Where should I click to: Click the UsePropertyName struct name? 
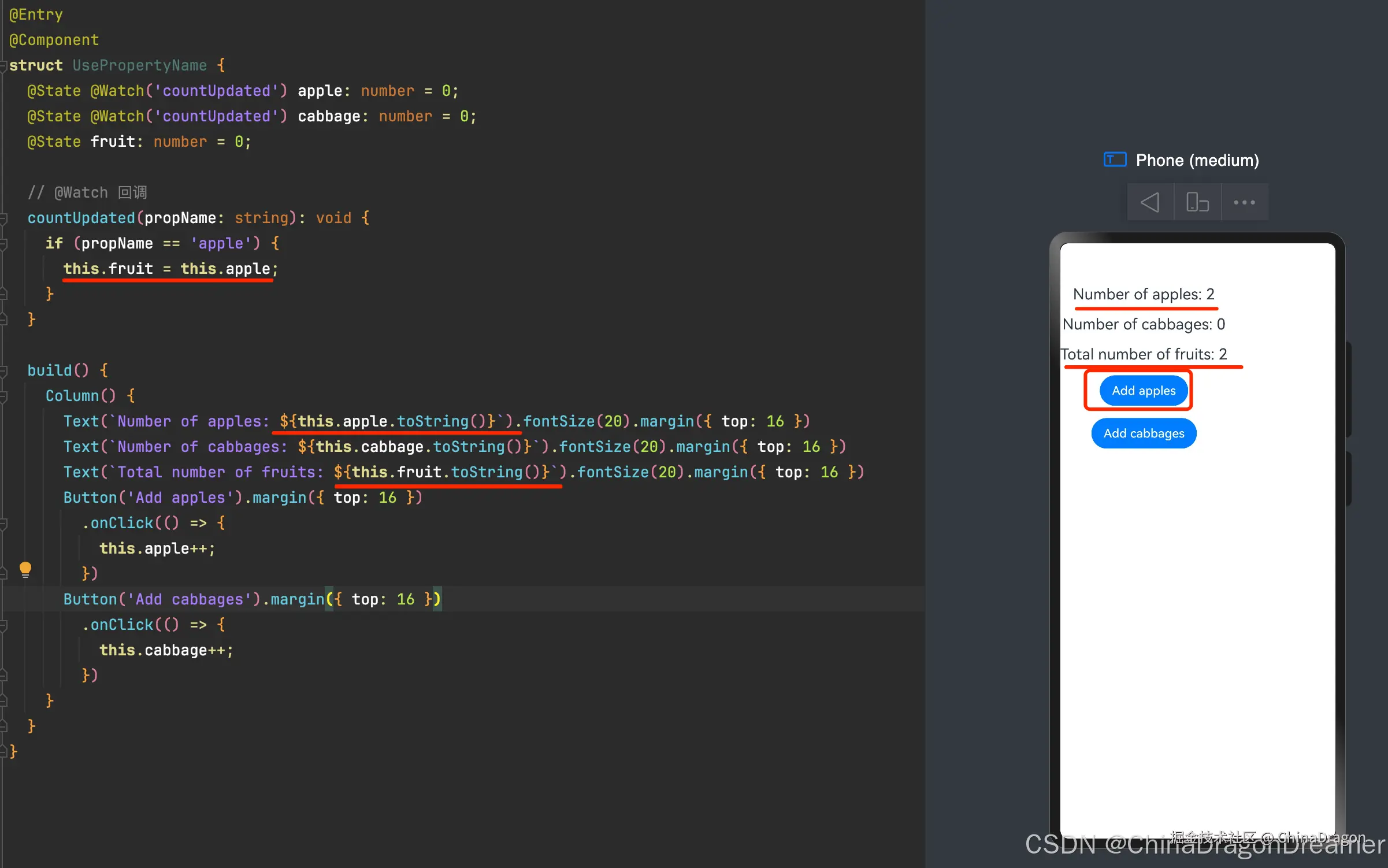coord(139,65)
